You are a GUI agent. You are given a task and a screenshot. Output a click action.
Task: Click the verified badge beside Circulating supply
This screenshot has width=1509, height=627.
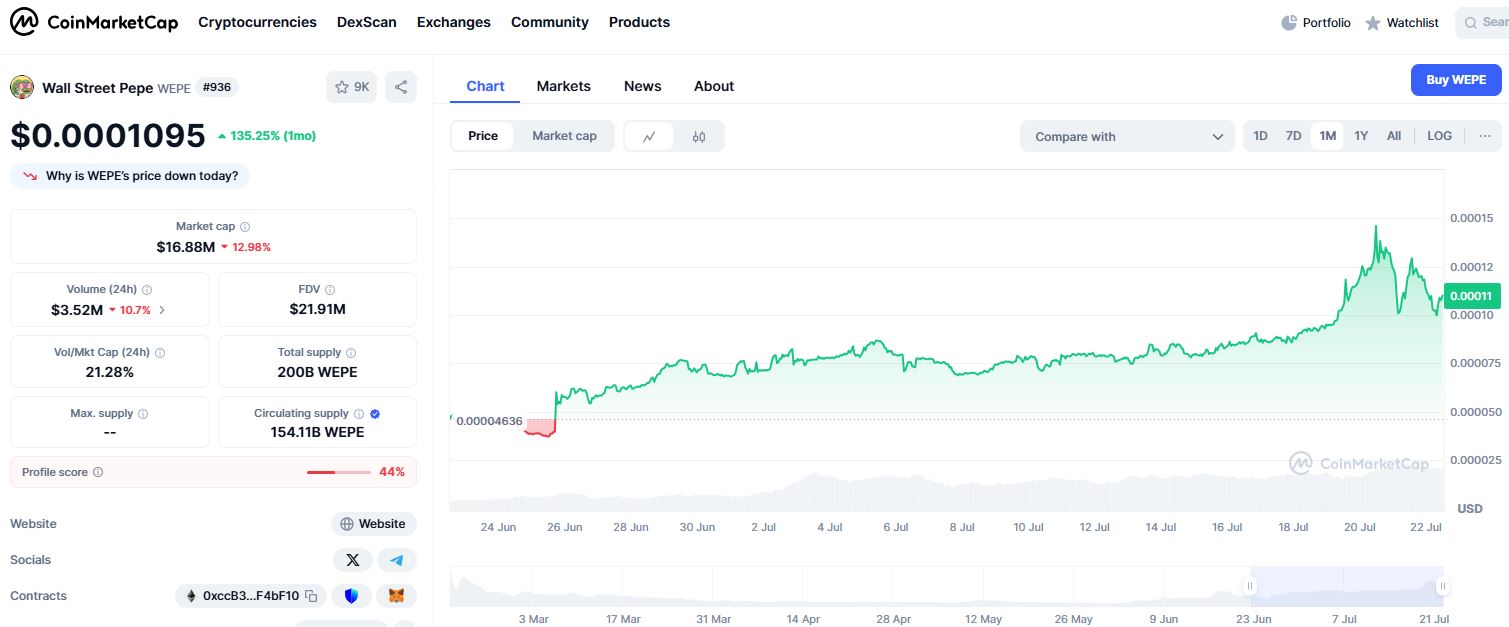(375, 414)
